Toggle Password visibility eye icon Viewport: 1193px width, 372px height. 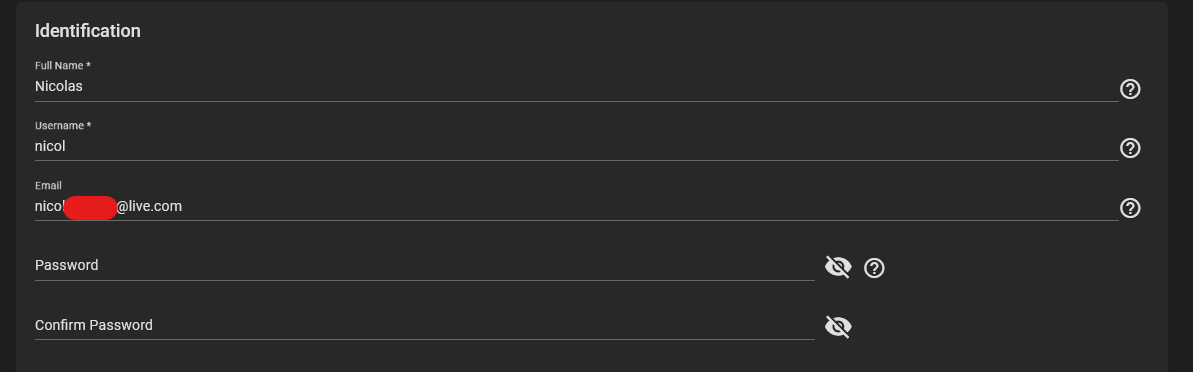pyautogui.click(x=838, y=267)
